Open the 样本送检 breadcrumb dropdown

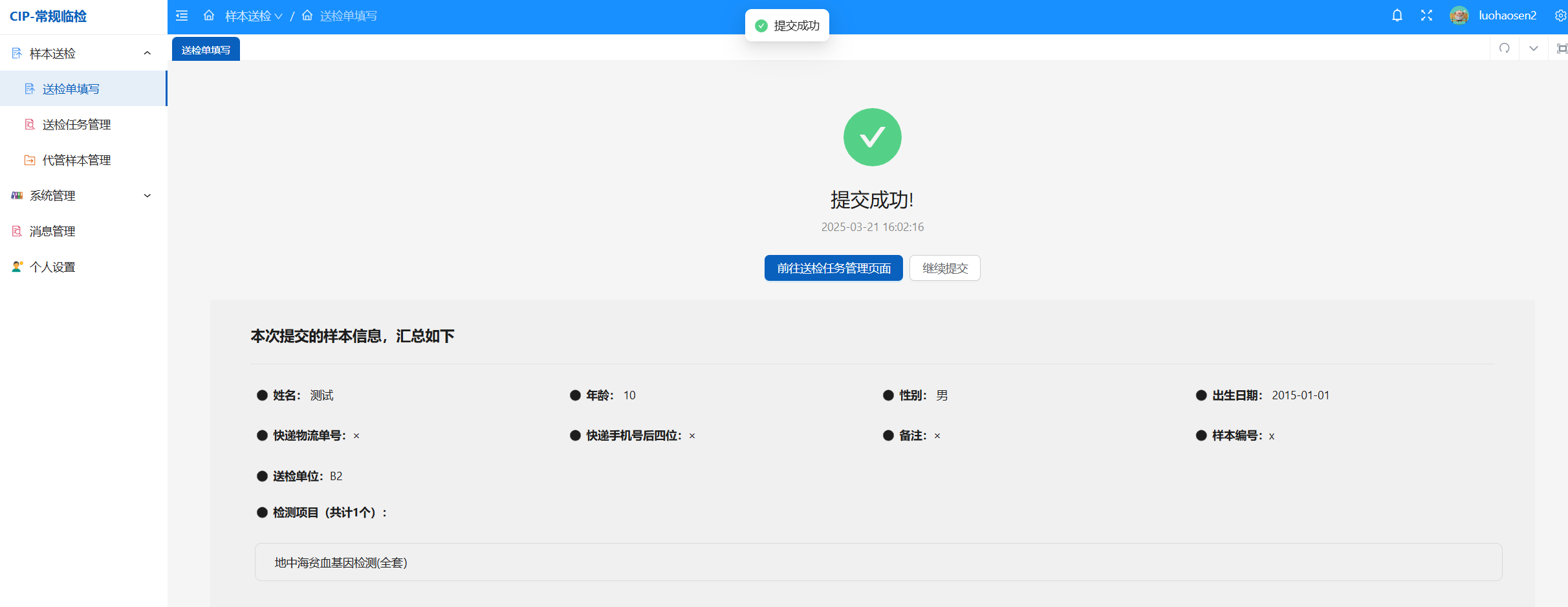pyautogui.click(x=254, y=16)
